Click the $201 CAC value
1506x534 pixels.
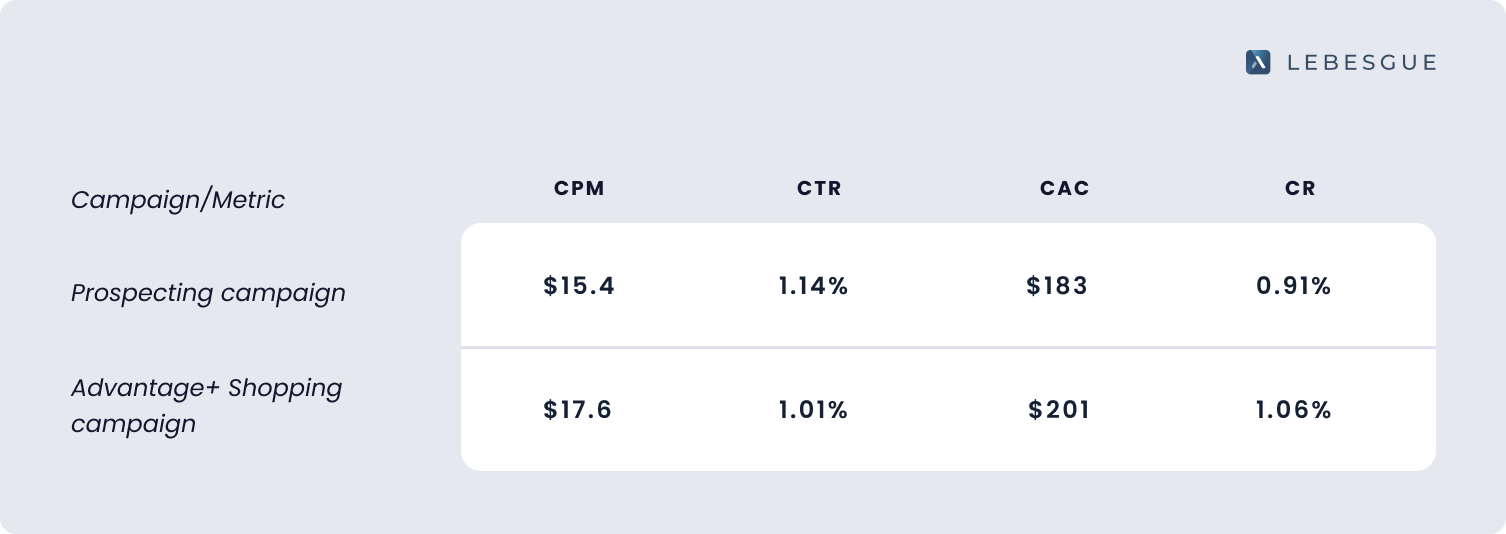1059,410
